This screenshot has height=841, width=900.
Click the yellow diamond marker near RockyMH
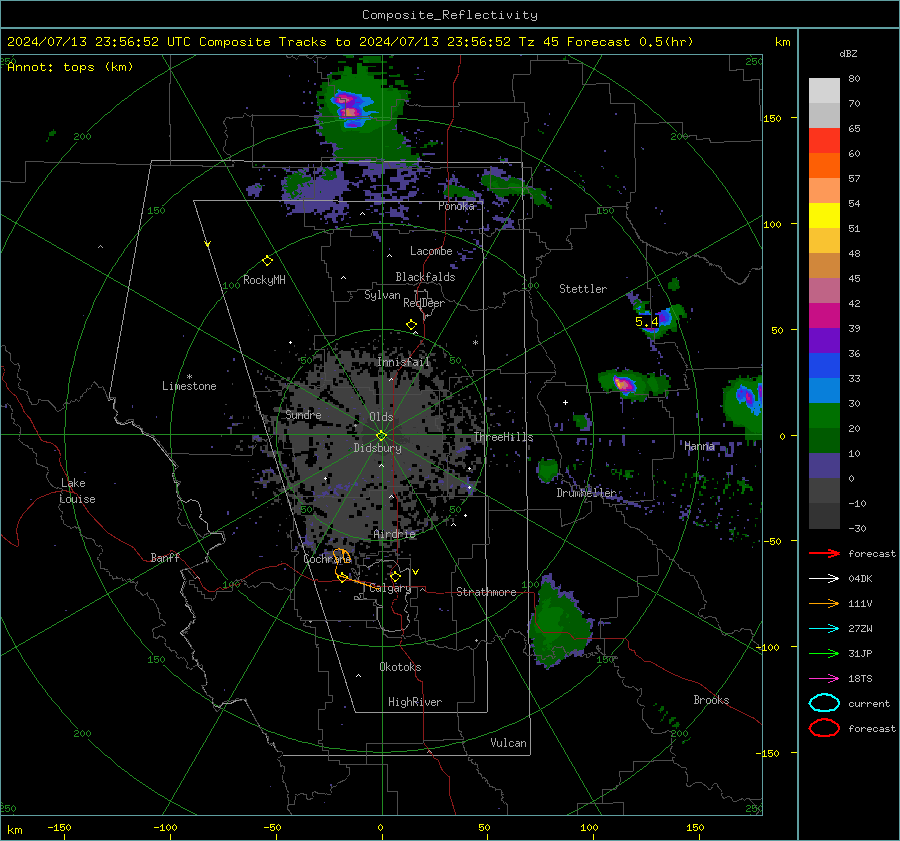point(267,261)
